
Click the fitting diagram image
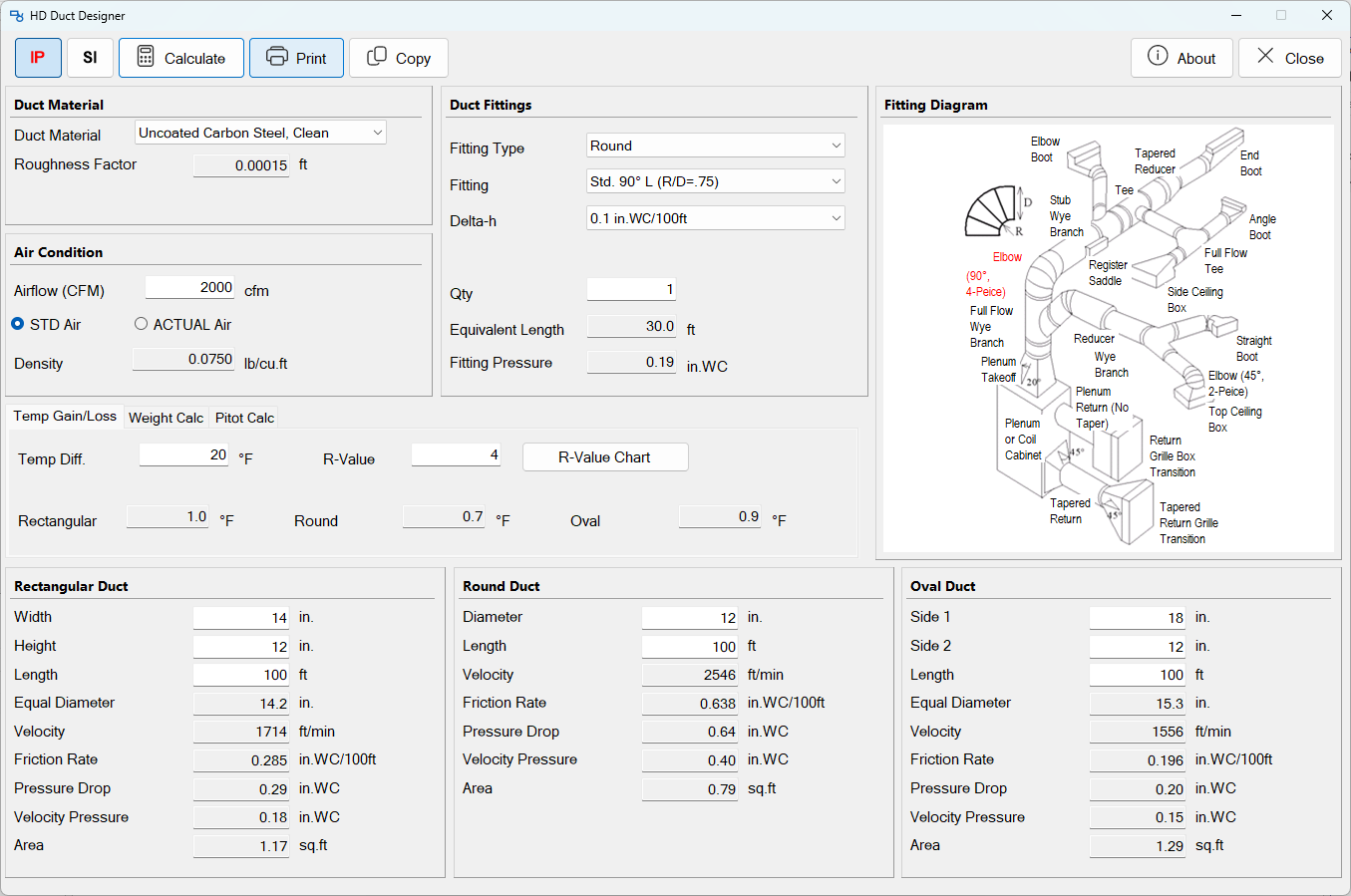click(1108, 338)
